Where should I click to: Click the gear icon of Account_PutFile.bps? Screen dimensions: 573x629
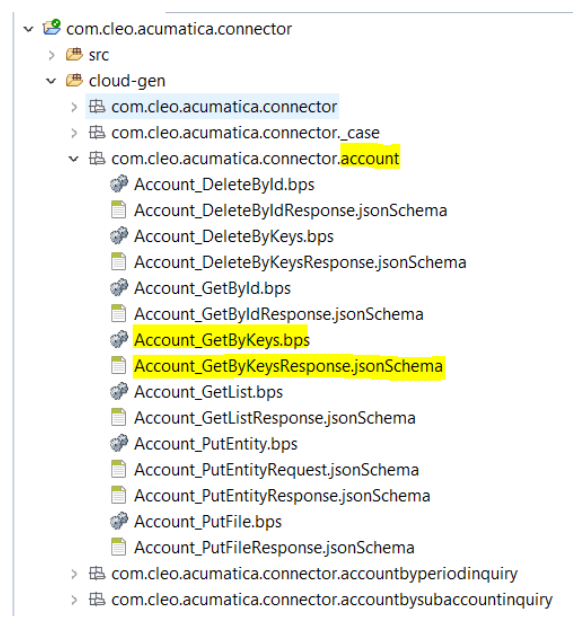click(x=119, y=521)
